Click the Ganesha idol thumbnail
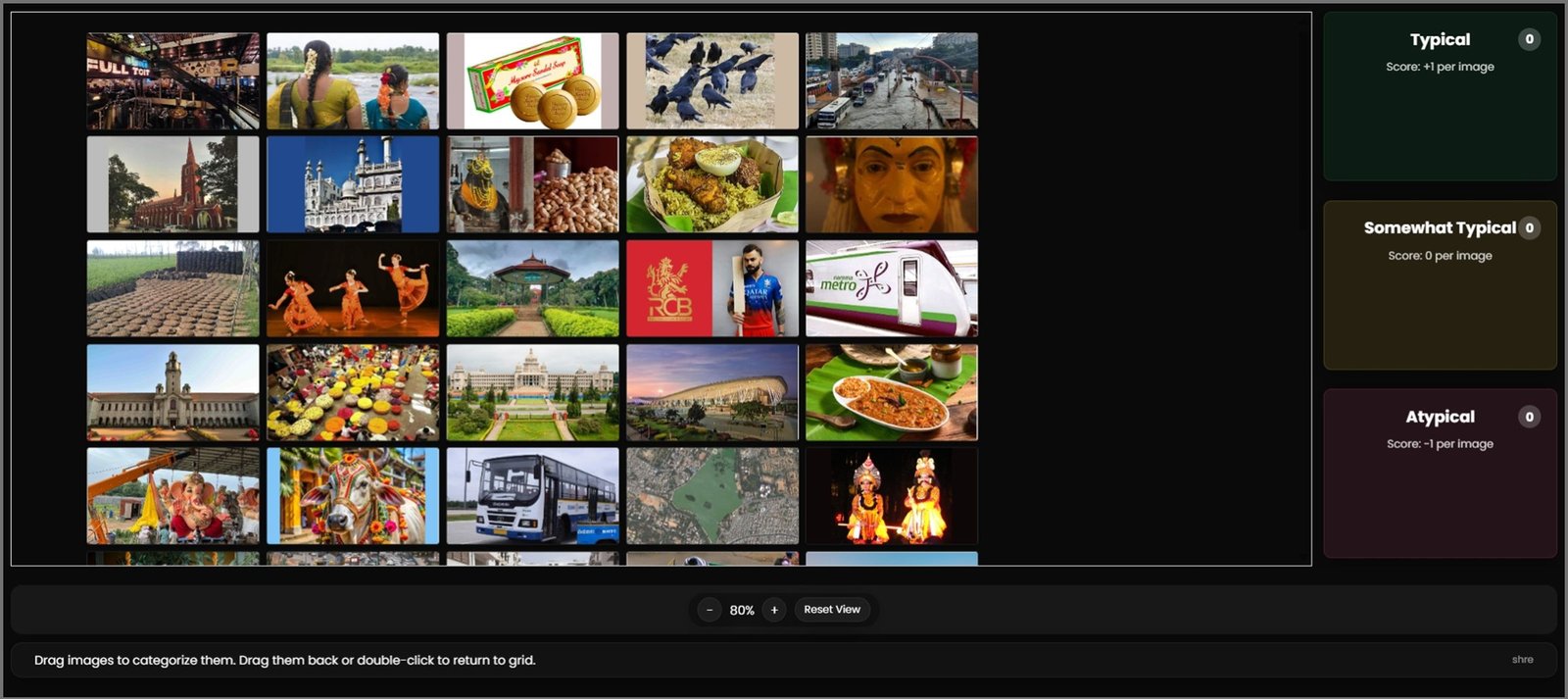 [172, 496]
